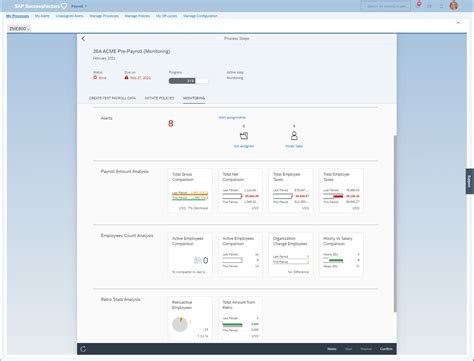Open the My Off-cycles tab
This screenshot has height=361, width=474.
click(167, 16)
